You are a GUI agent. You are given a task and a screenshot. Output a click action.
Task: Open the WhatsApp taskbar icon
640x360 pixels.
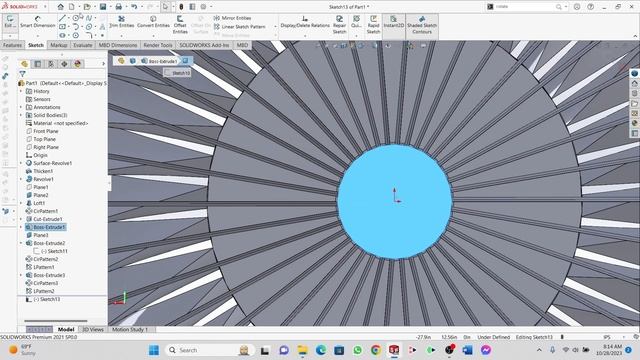point(358,350)
